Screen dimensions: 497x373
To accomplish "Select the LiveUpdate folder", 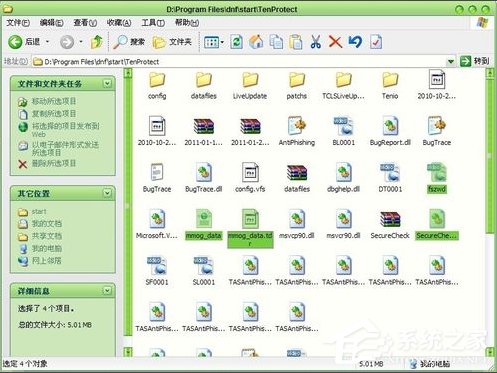I will coord(250,85).
